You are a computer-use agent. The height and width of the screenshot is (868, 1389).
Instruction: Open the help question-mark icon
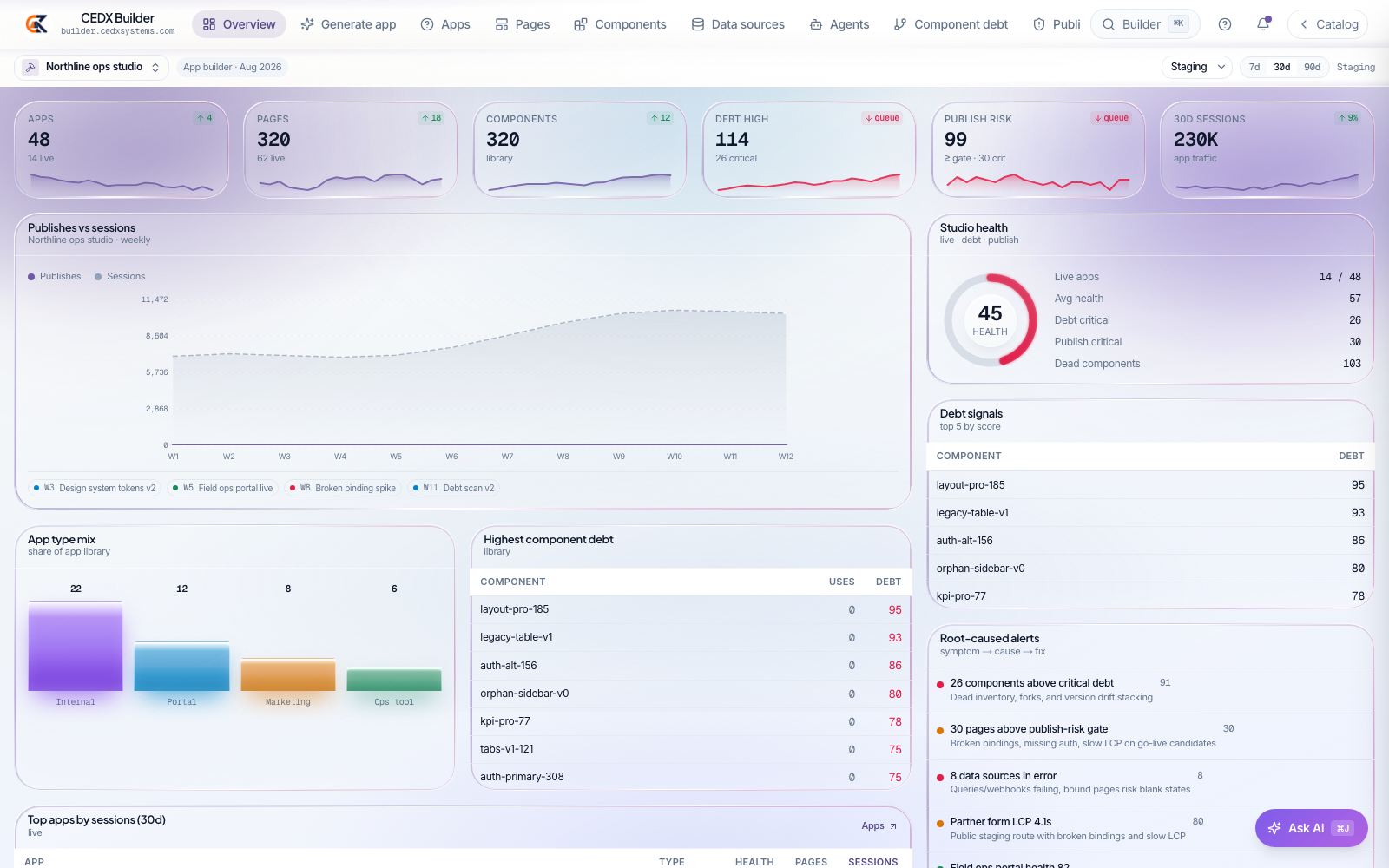coord(1225,24)
